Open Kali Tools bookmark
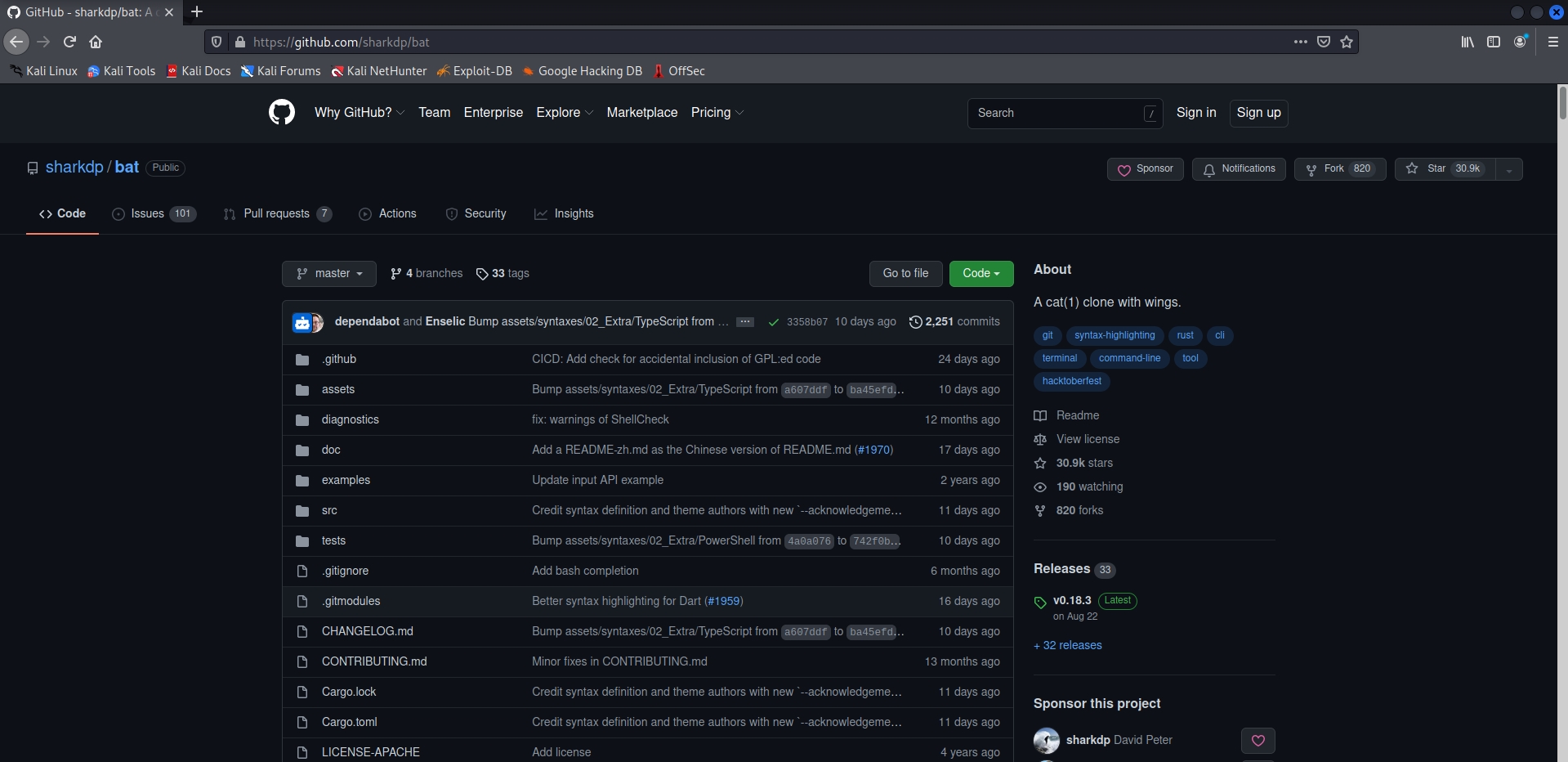The height and width of the screenshot is (762, 1568). [122, 71]
